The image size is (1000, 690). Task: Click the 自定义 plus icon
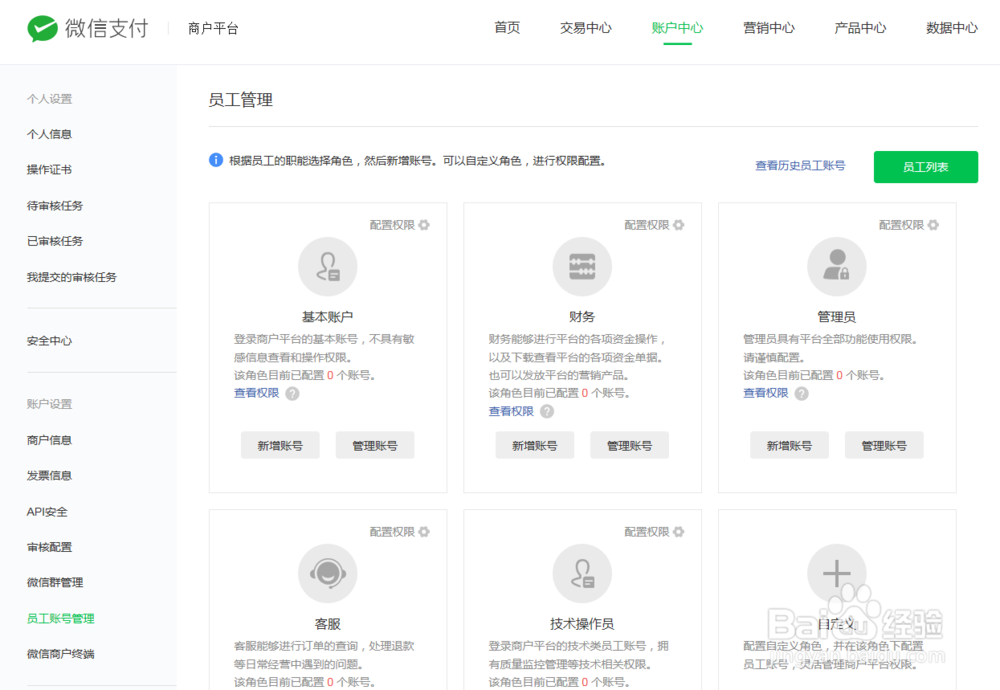(x=837, y=573)
